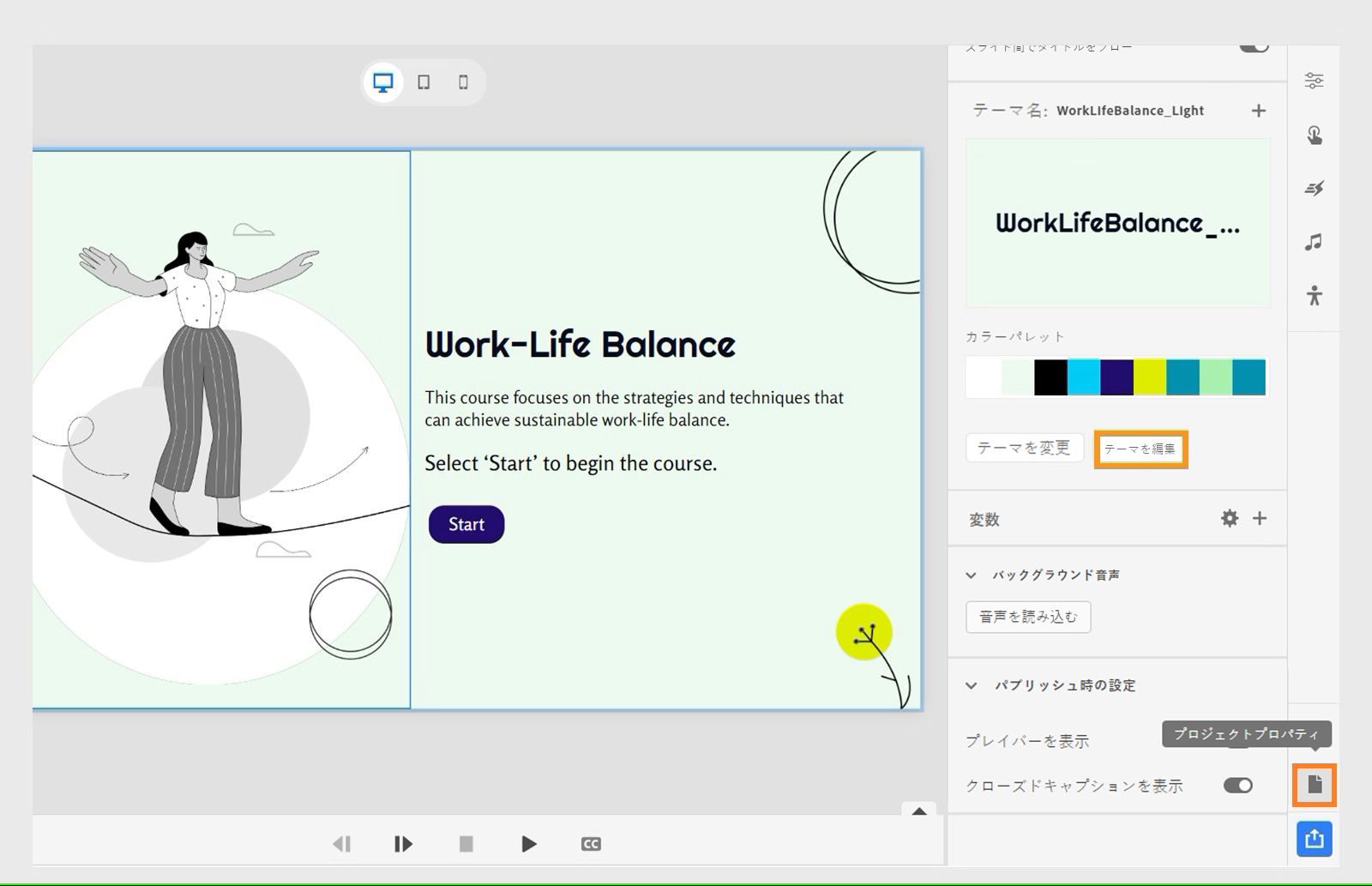Image resolution: width=1372 pixels, height=886 pixels.
Task: Switch to tablet preview device
Action: [x=424, y=82]
